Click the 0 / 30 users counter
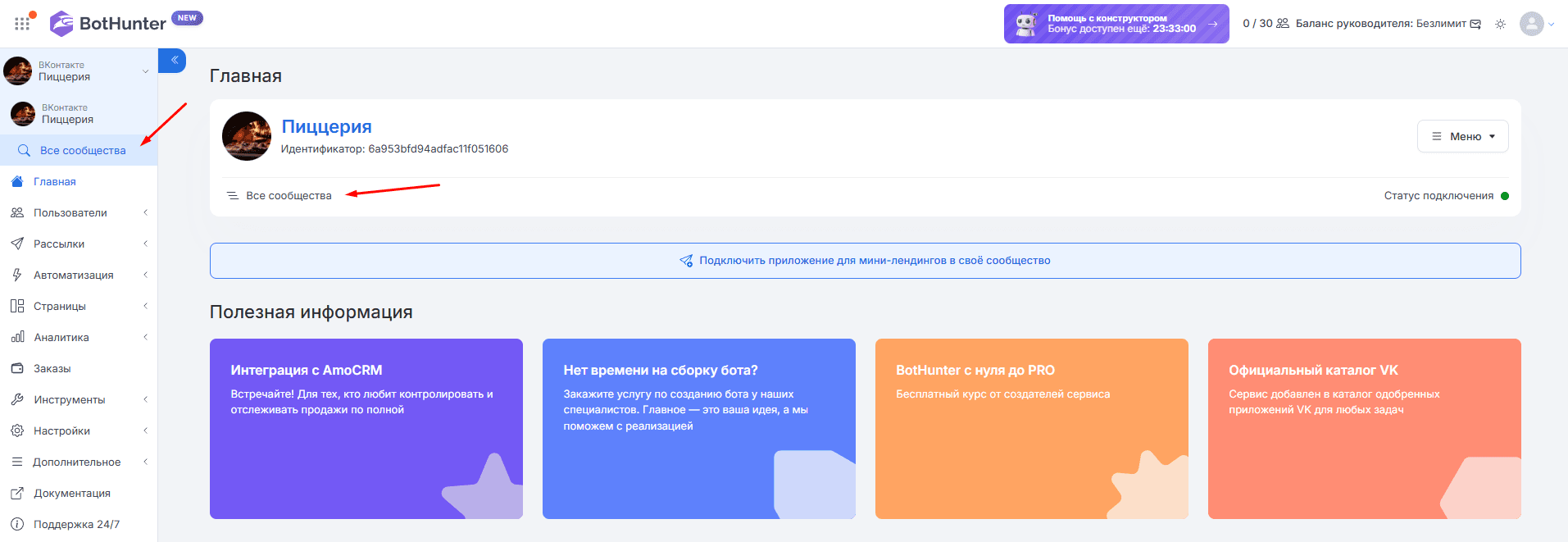Screen dimensions: 1568x542 [x=1266, y=24]
